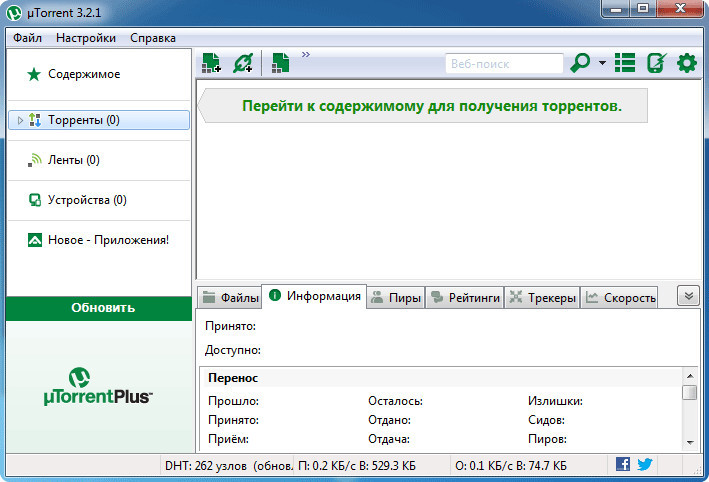Click the Add Torrent toolbar icon
Screen dimensions: 709x482
(x=211, y=63)
